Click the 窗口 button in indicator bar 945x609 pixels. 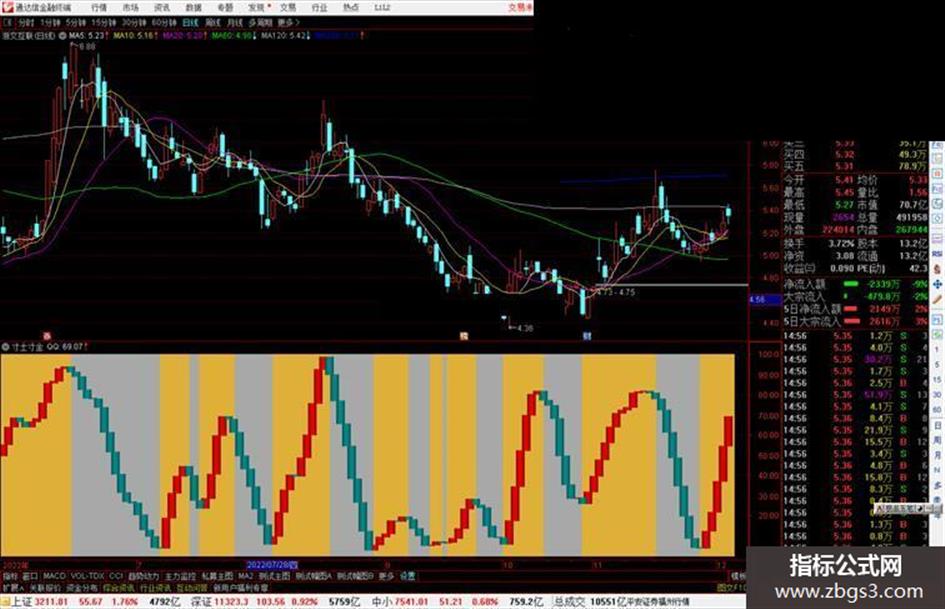click(x=30, y=576)
